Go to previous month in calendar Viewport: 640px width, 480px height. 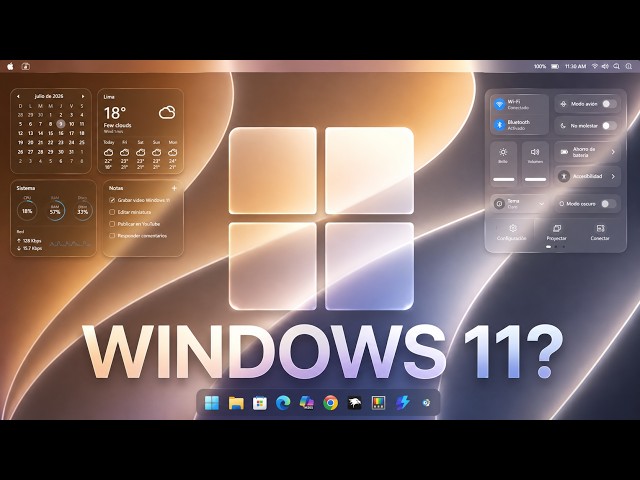coord(18,96)
